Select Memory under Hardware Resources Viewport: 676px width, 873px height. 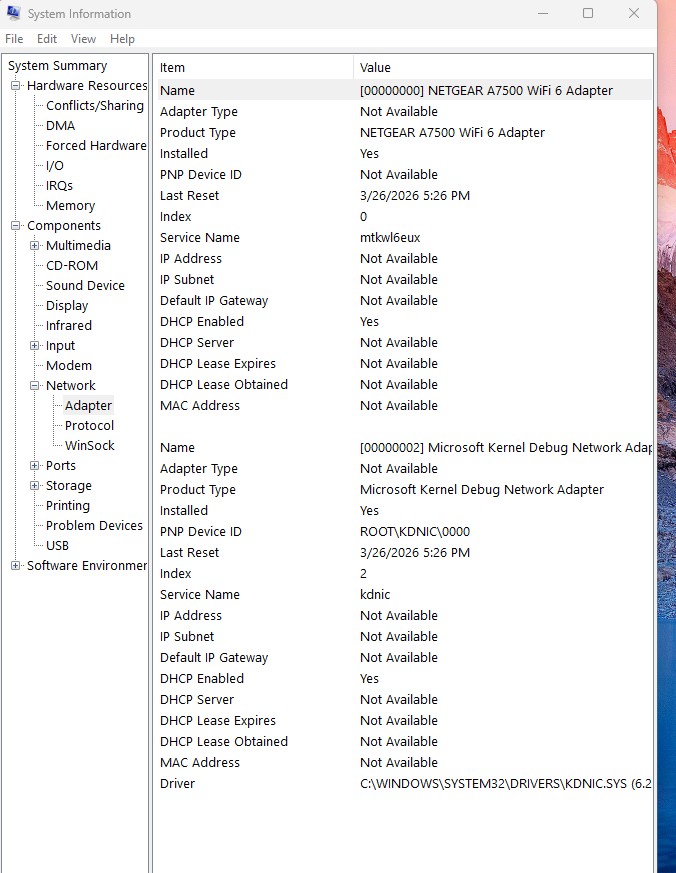pyautogui.click(x=70, y=206)
